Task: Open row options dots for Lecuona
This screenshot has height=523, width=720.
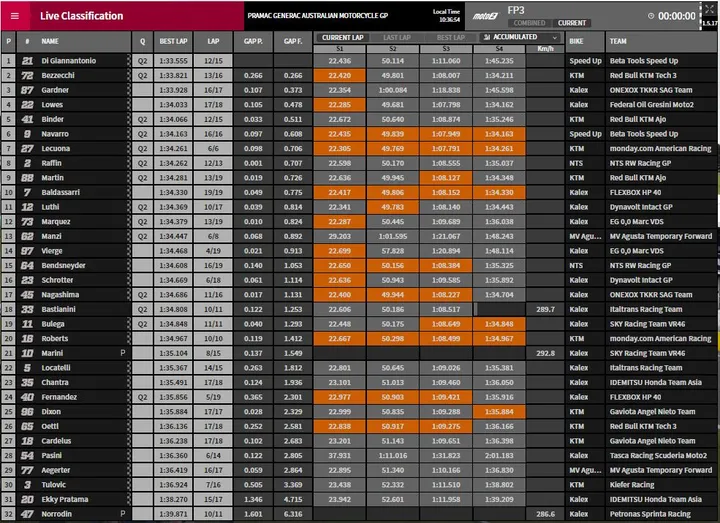Action: 128,148
